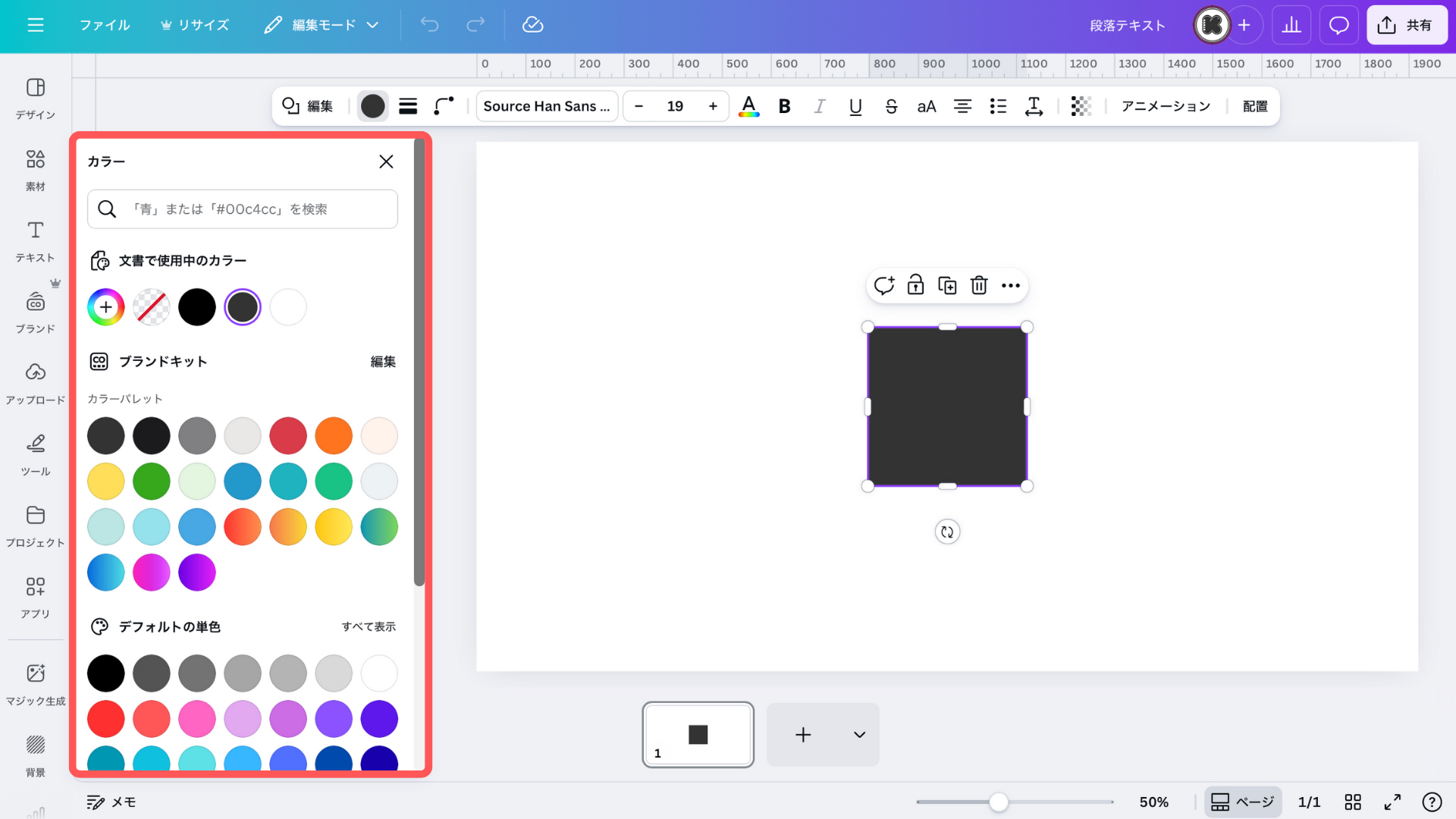Open the analytics chart icon
The width and height of the screenshot is (1456, 819).
point(1291,25)
